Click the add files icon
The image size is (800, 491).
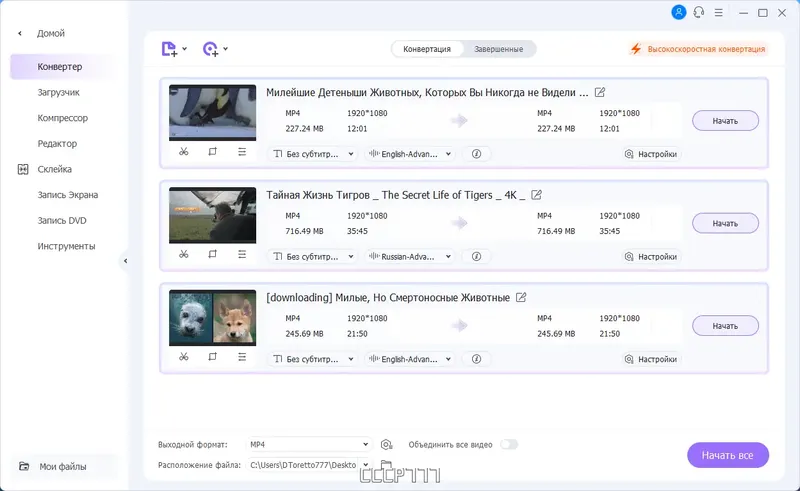point(169,49)
